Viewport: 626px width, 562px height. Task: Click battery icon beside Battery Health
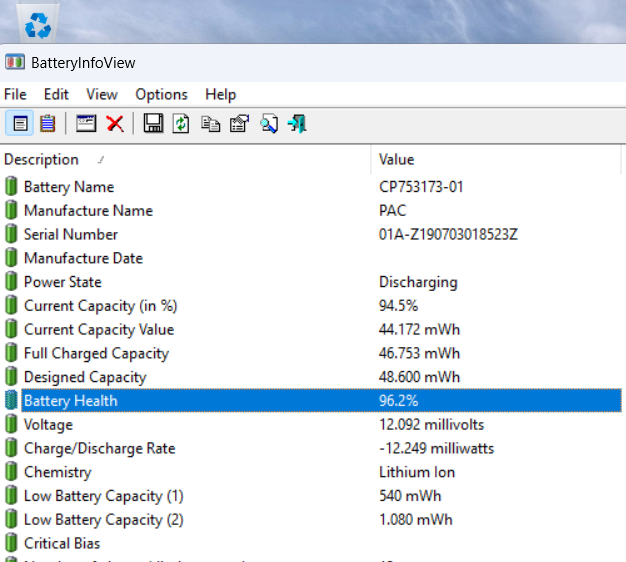tap(11, 400)
